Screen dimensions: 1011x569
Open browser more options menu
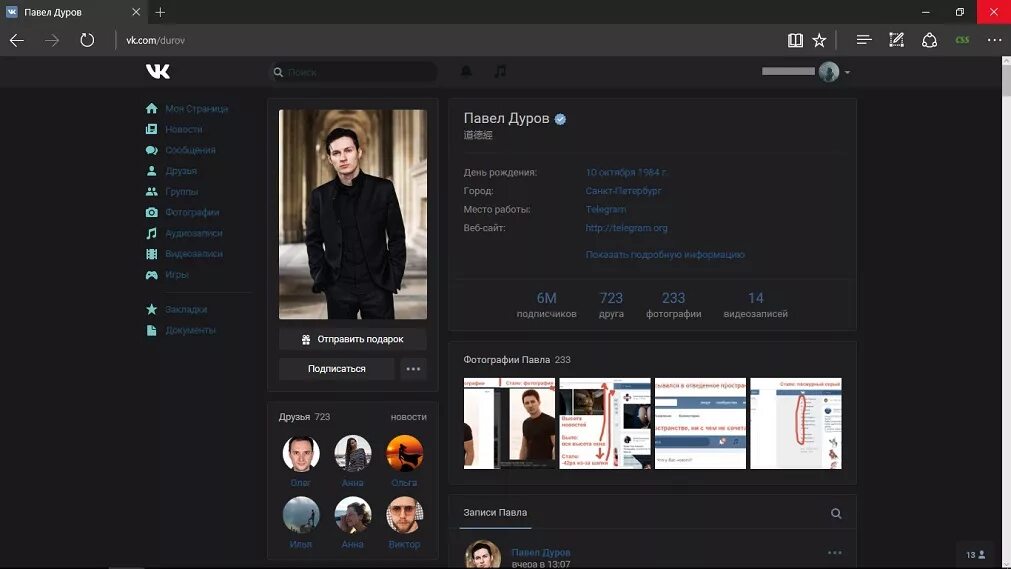(x=994, y=40)
